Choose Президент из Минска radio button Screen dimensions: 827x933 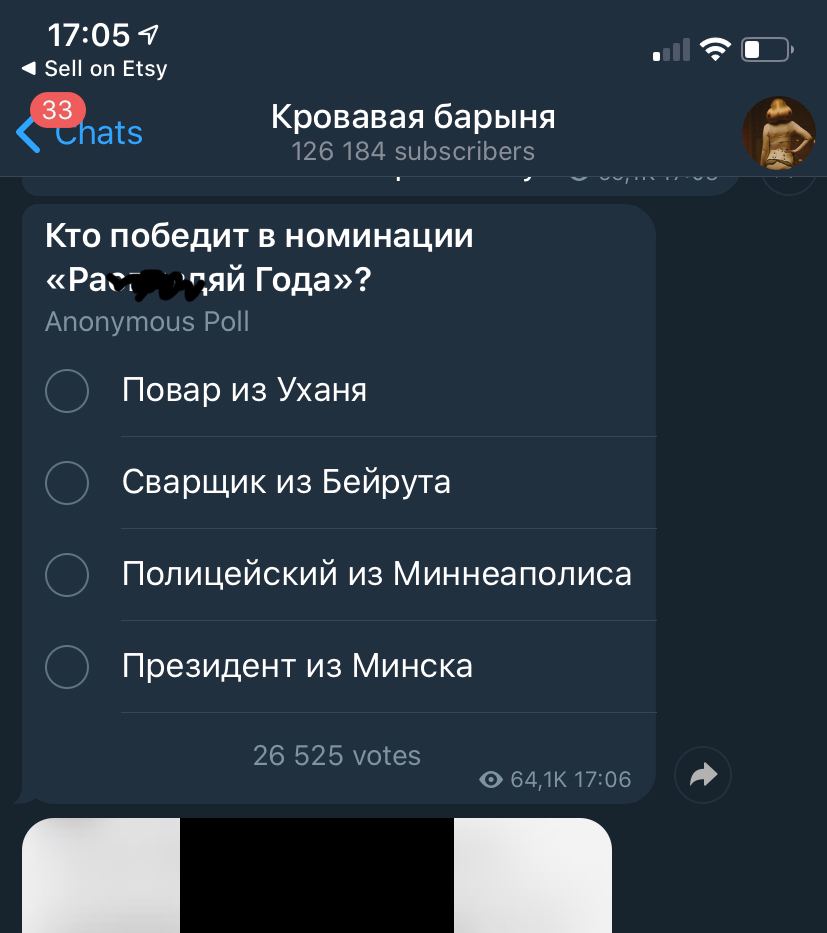[67, 666]
